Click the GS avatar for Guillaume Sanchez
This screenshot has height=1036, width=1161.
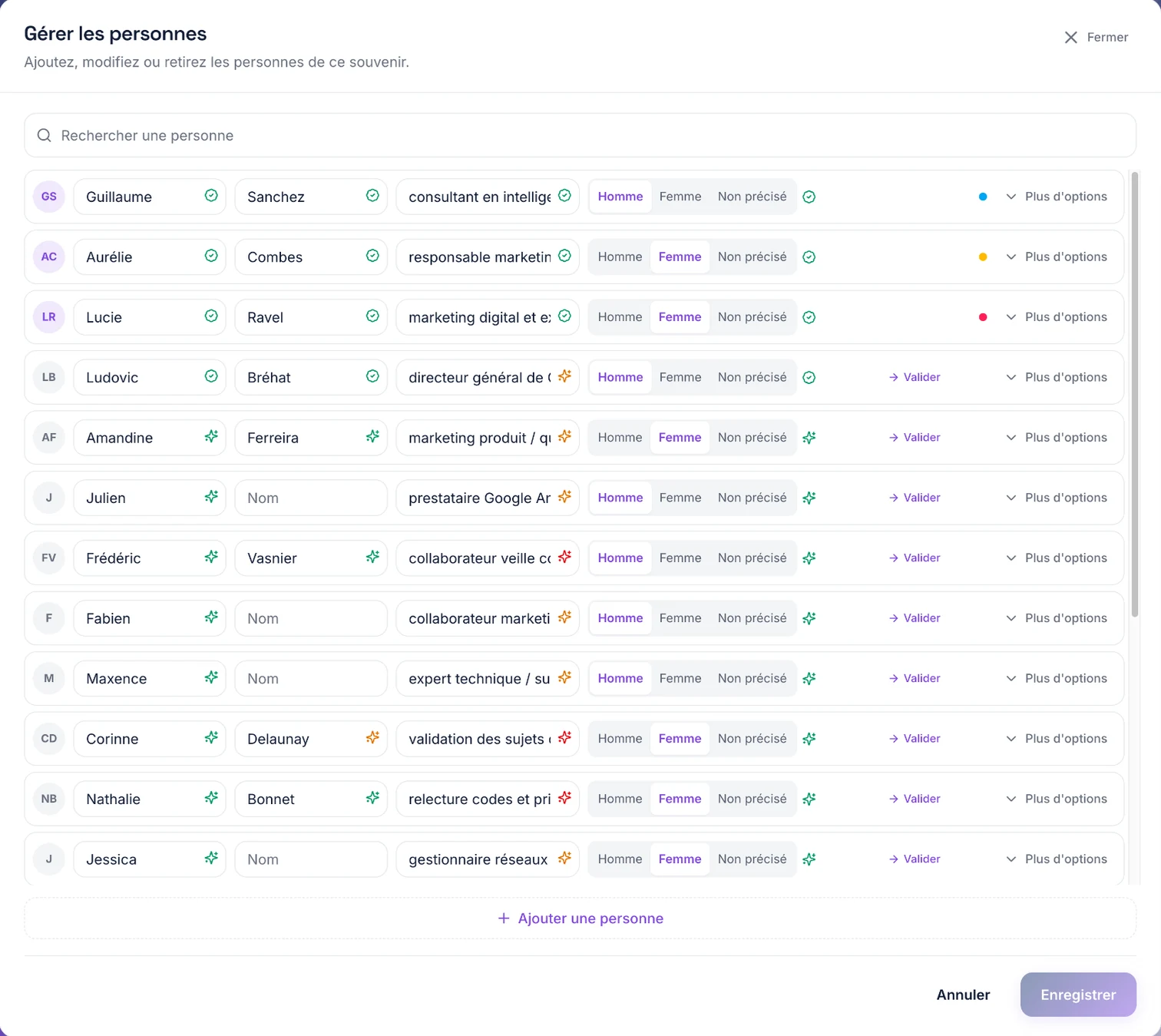[49, 197]
